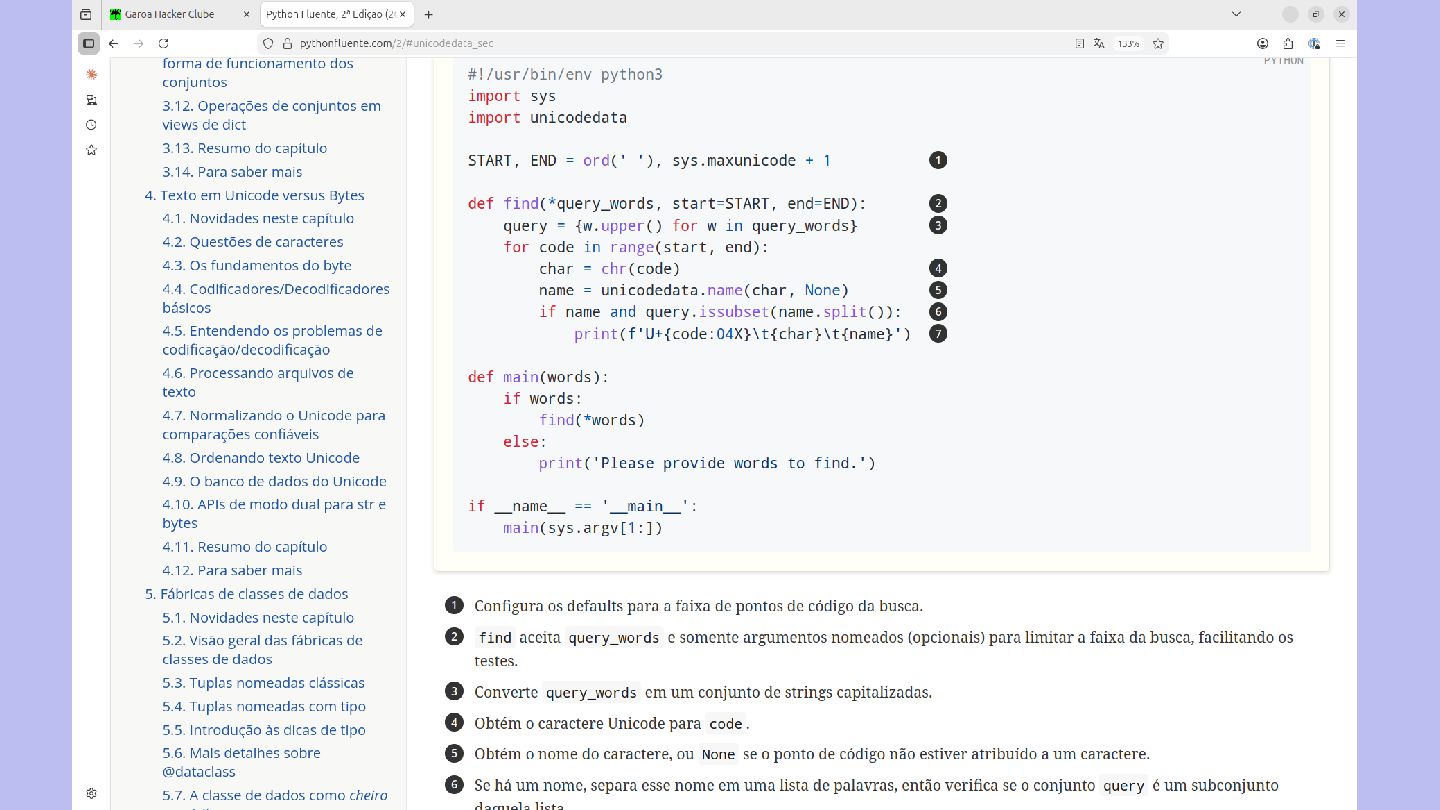This screenshot has width=1440, height=810.
Task: Open the Firefox account icon
Action: pyautogui.click(x=1263, y=43)
